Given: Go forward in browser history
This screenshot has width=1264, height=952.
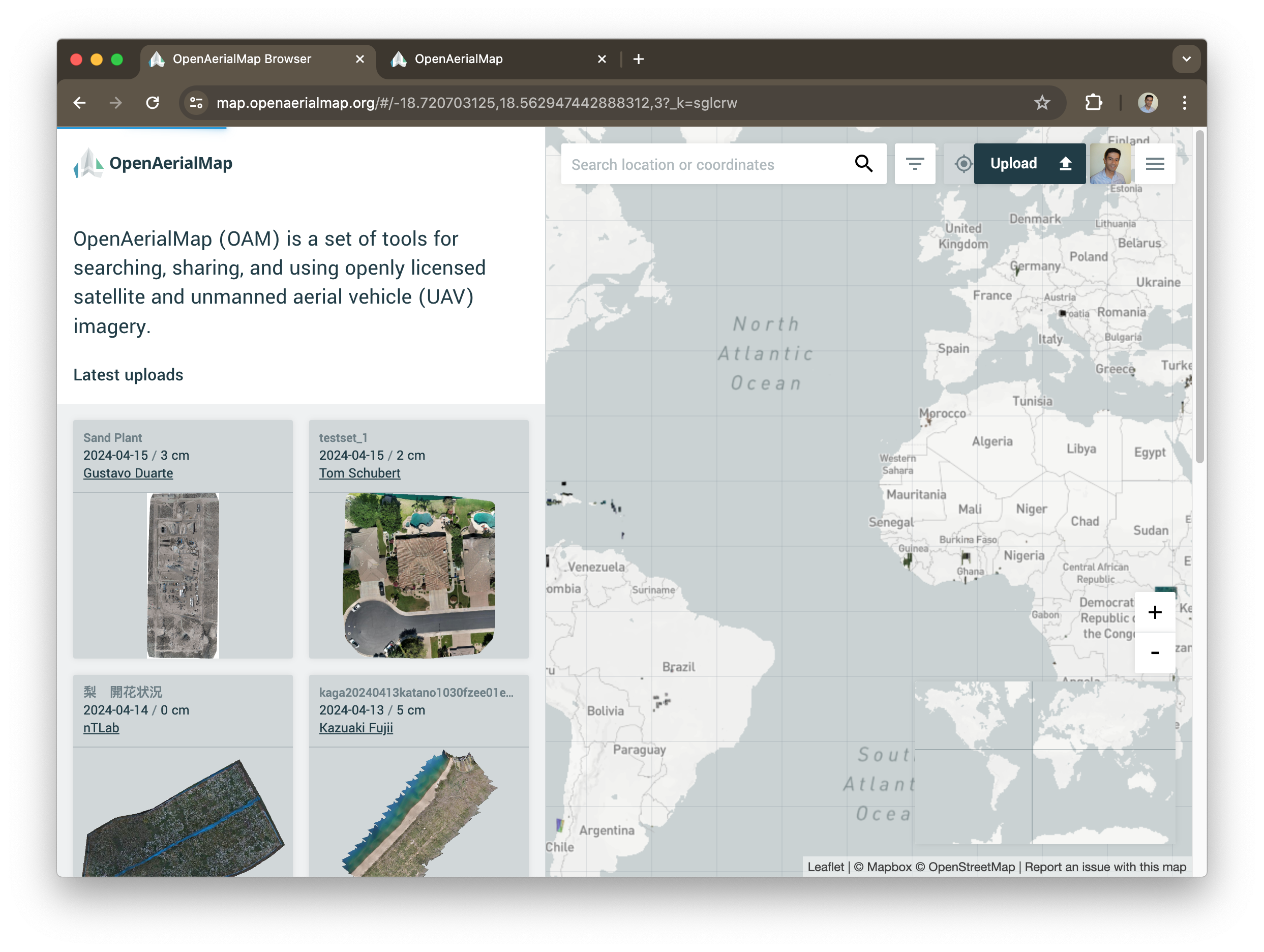Looking at the screenshot, I should 116,103.
